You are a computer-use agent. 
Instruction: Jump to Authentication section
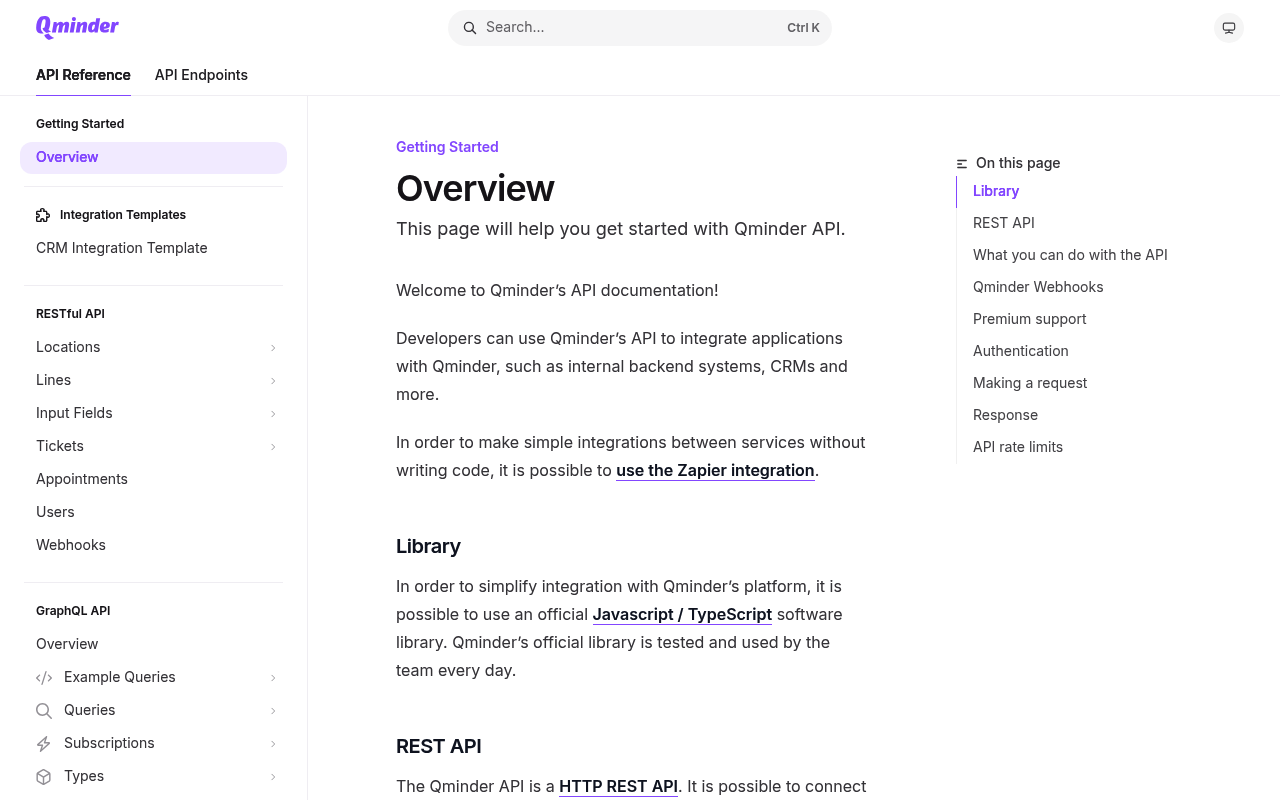point(1021,351)
